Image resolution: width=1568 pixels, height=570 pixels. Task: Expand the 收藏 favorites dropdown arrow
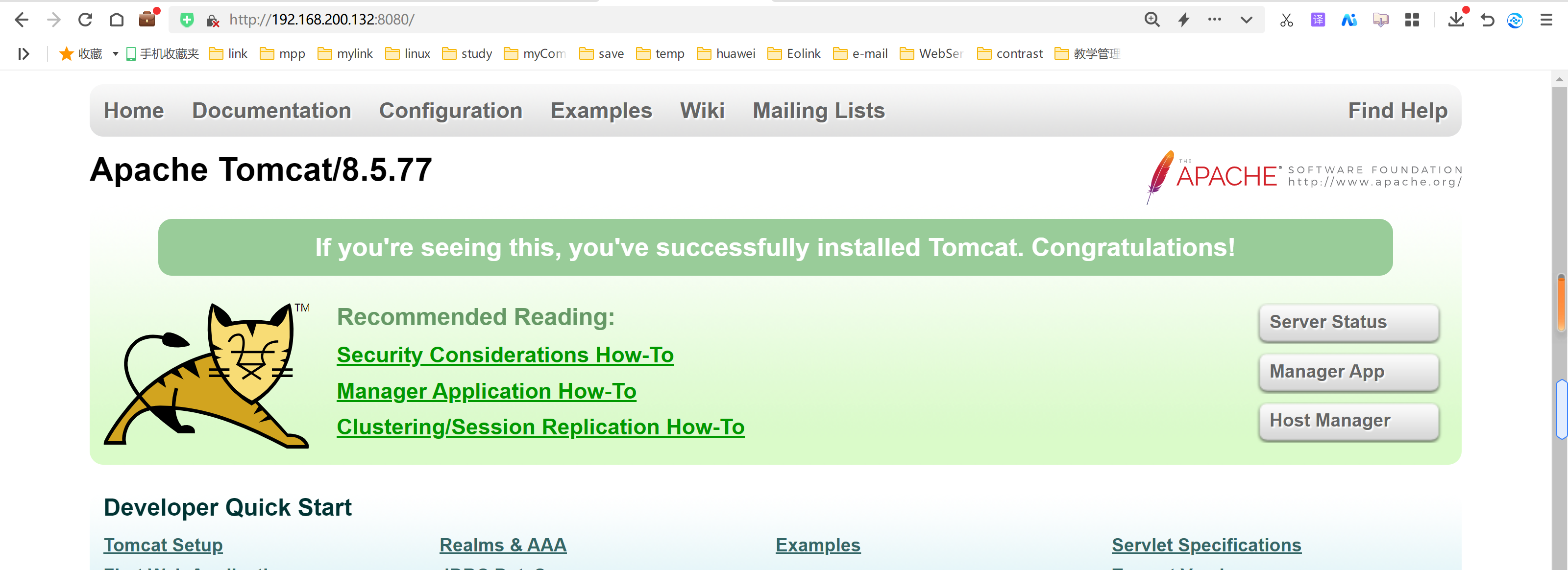115,53
